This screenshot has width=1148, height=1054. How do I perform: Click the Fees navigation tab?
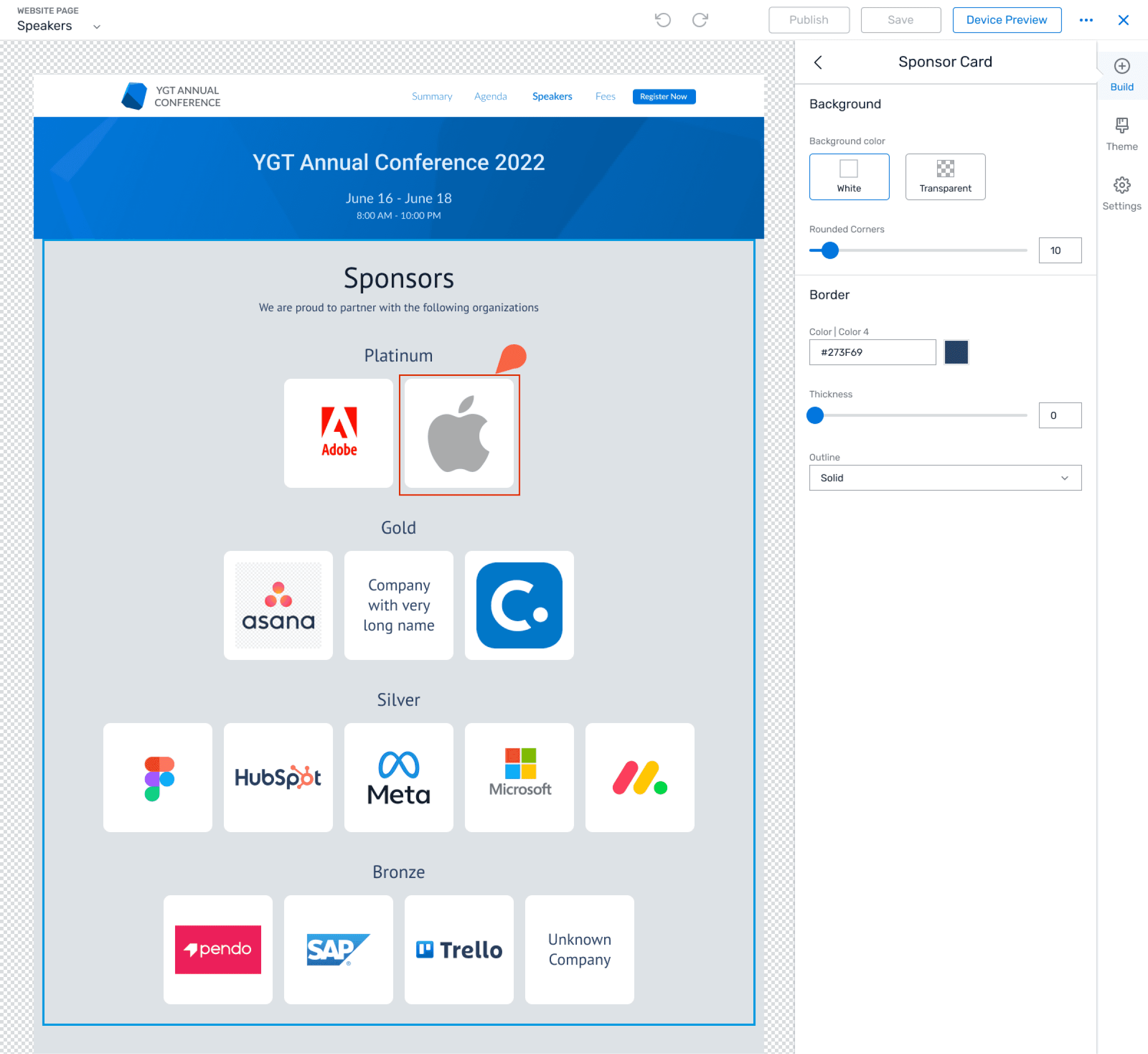tap(605, 97)
